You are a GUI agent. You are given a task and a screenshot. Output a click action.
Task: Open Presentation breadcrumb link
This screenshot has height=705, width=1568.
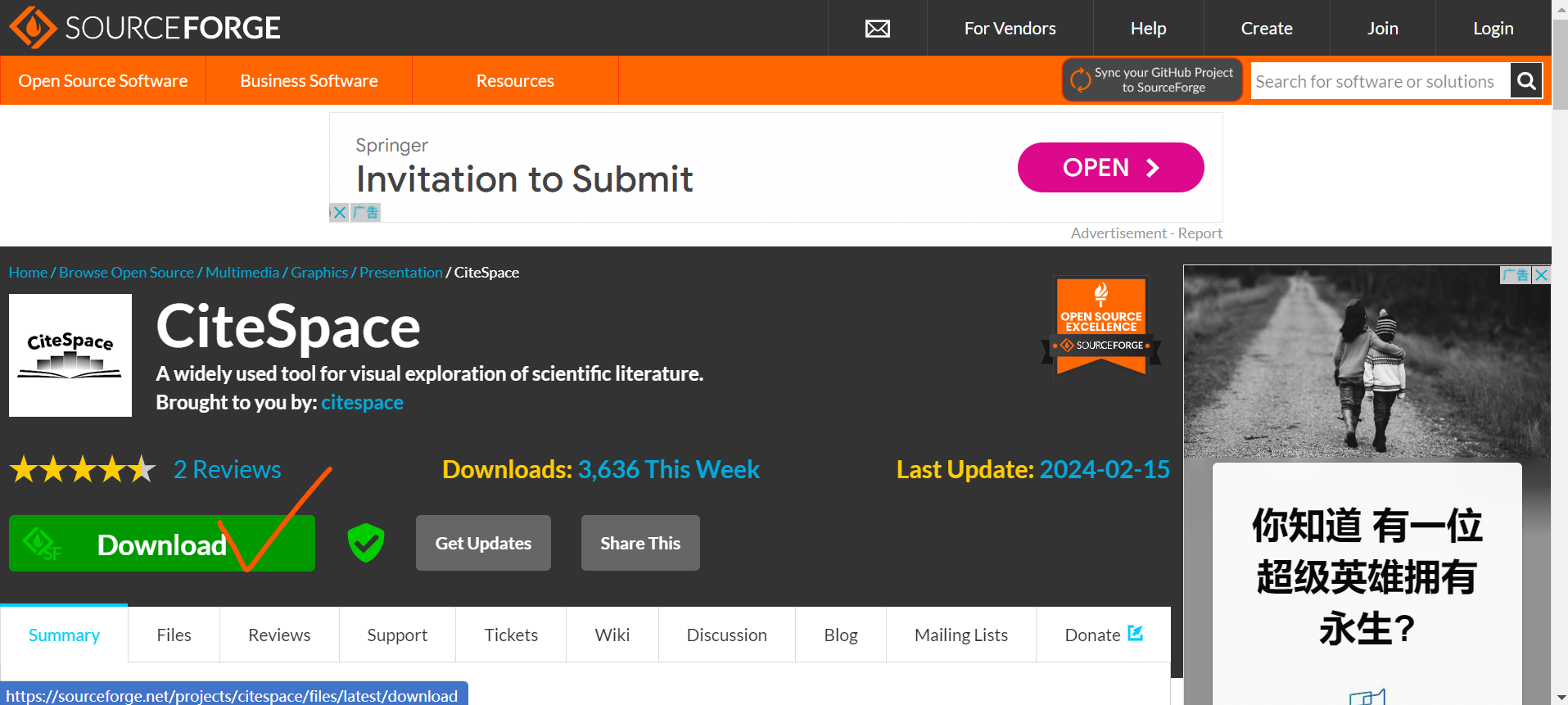point(401,273)
